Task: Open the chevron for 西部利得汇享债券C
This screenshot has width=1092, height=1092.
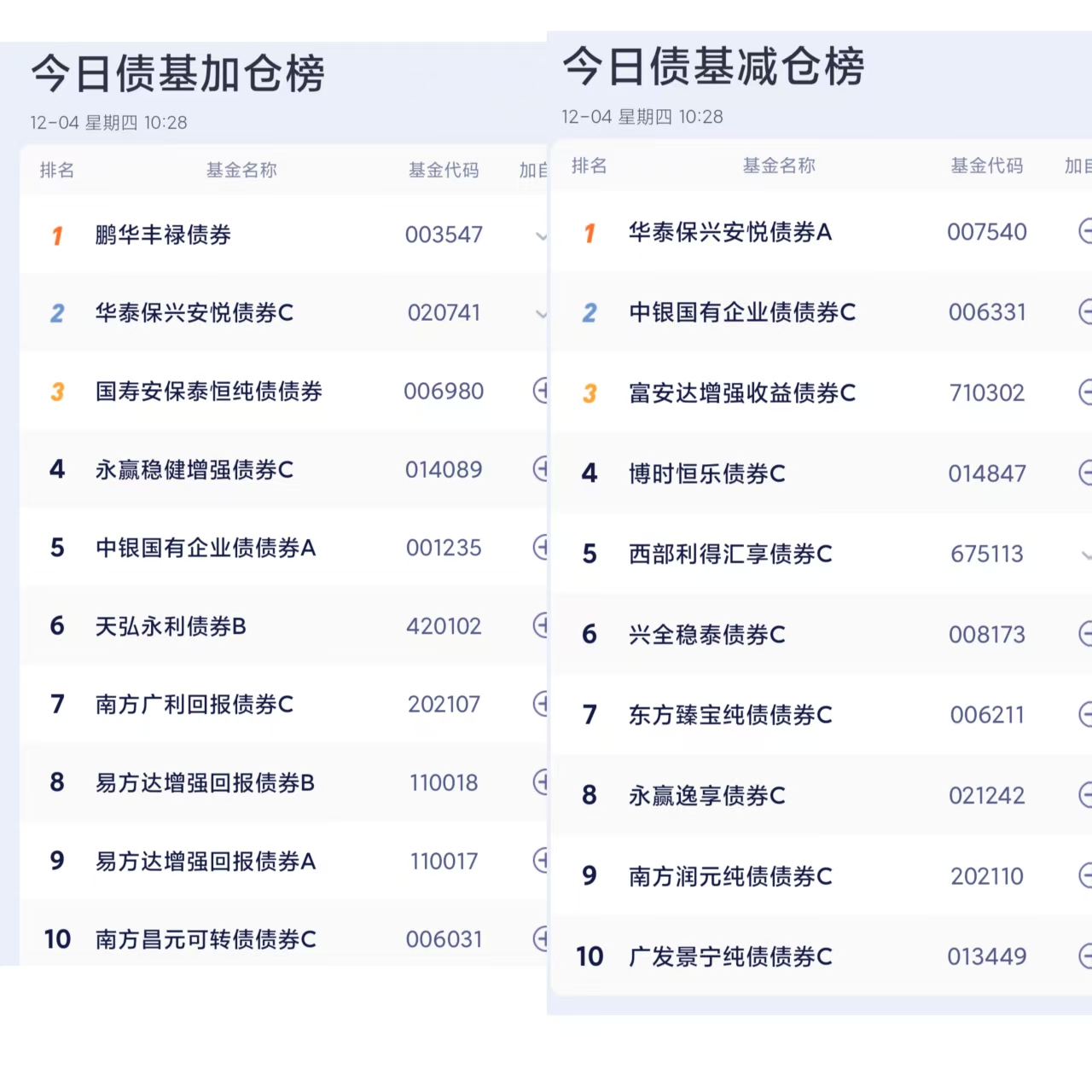Action: 1086,555
